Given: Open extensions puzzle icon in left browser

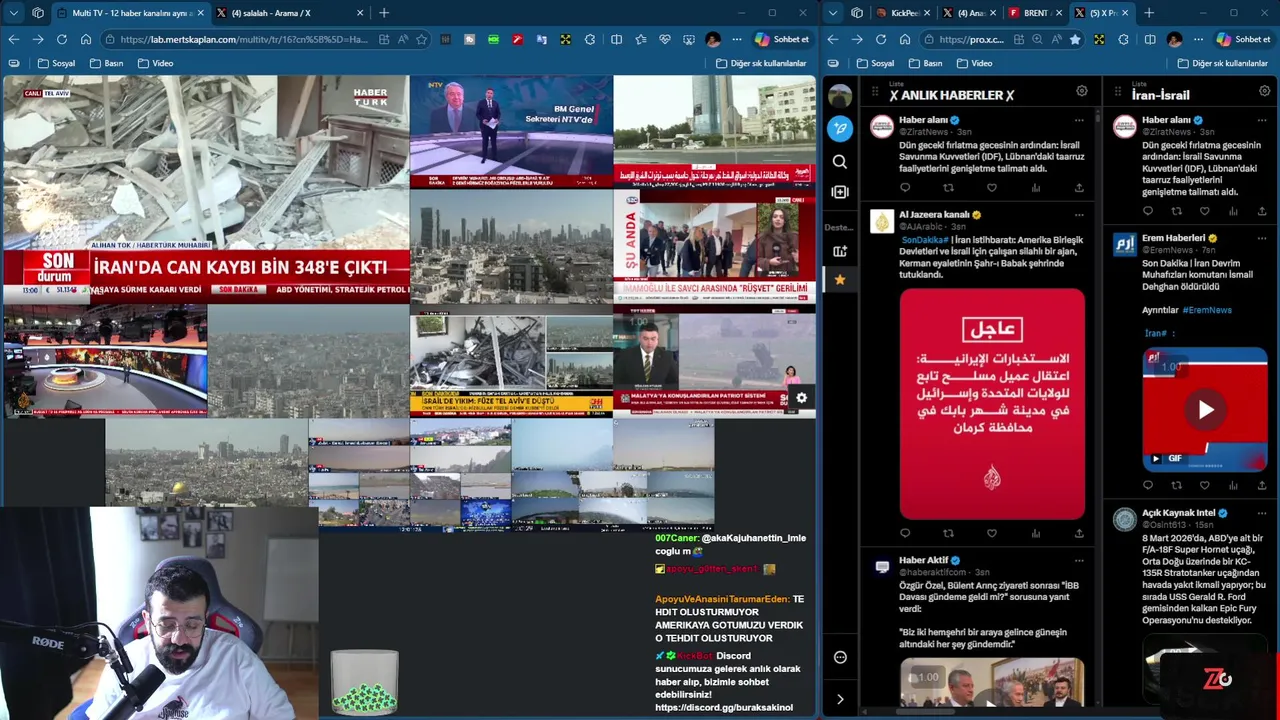Looking at the screenshot, I should point(590,39).
